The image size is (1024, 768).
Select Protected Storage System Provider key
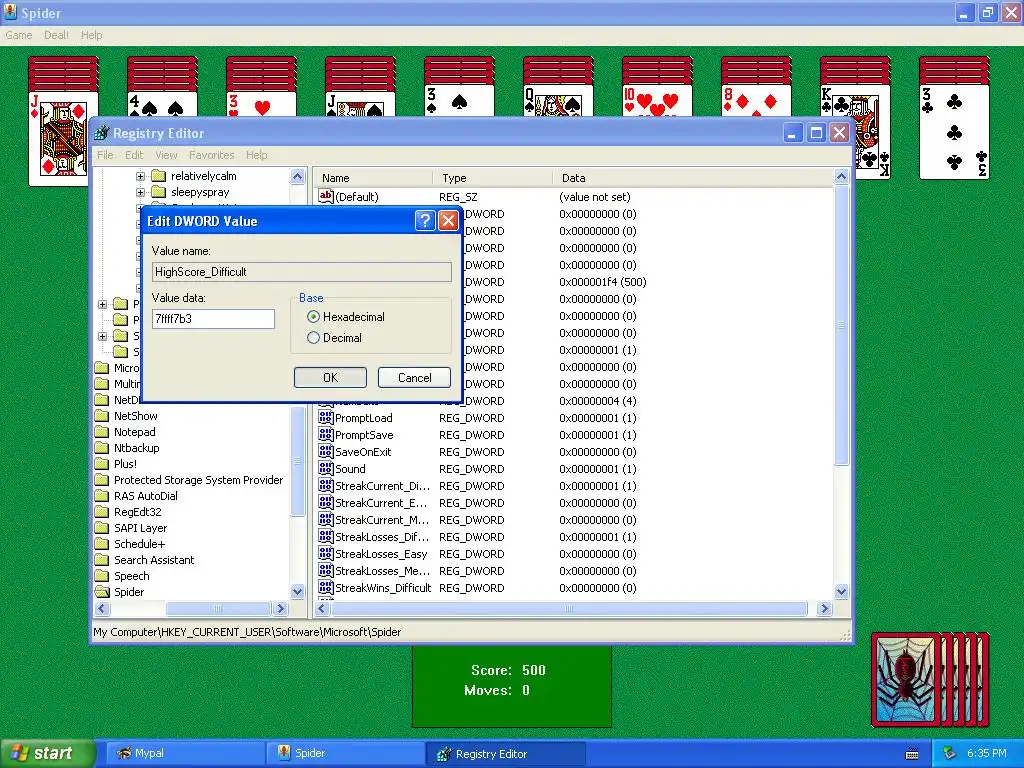pyautogui.click(x=198, y=480)
